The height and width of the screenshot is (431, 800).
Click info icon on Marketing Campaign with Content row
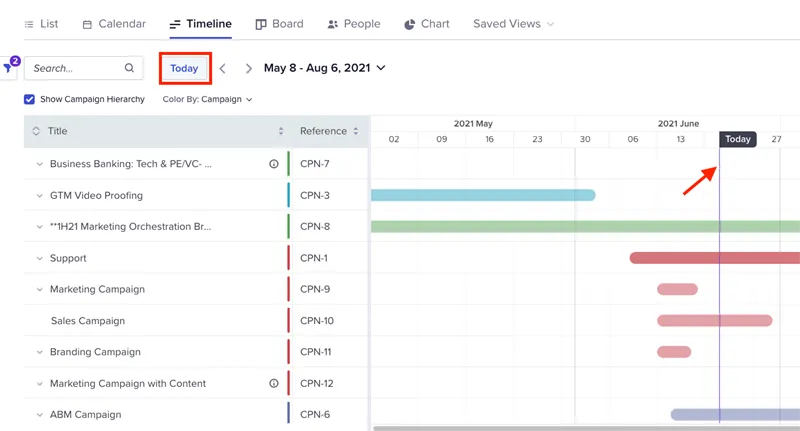click(x=274, y=384)
